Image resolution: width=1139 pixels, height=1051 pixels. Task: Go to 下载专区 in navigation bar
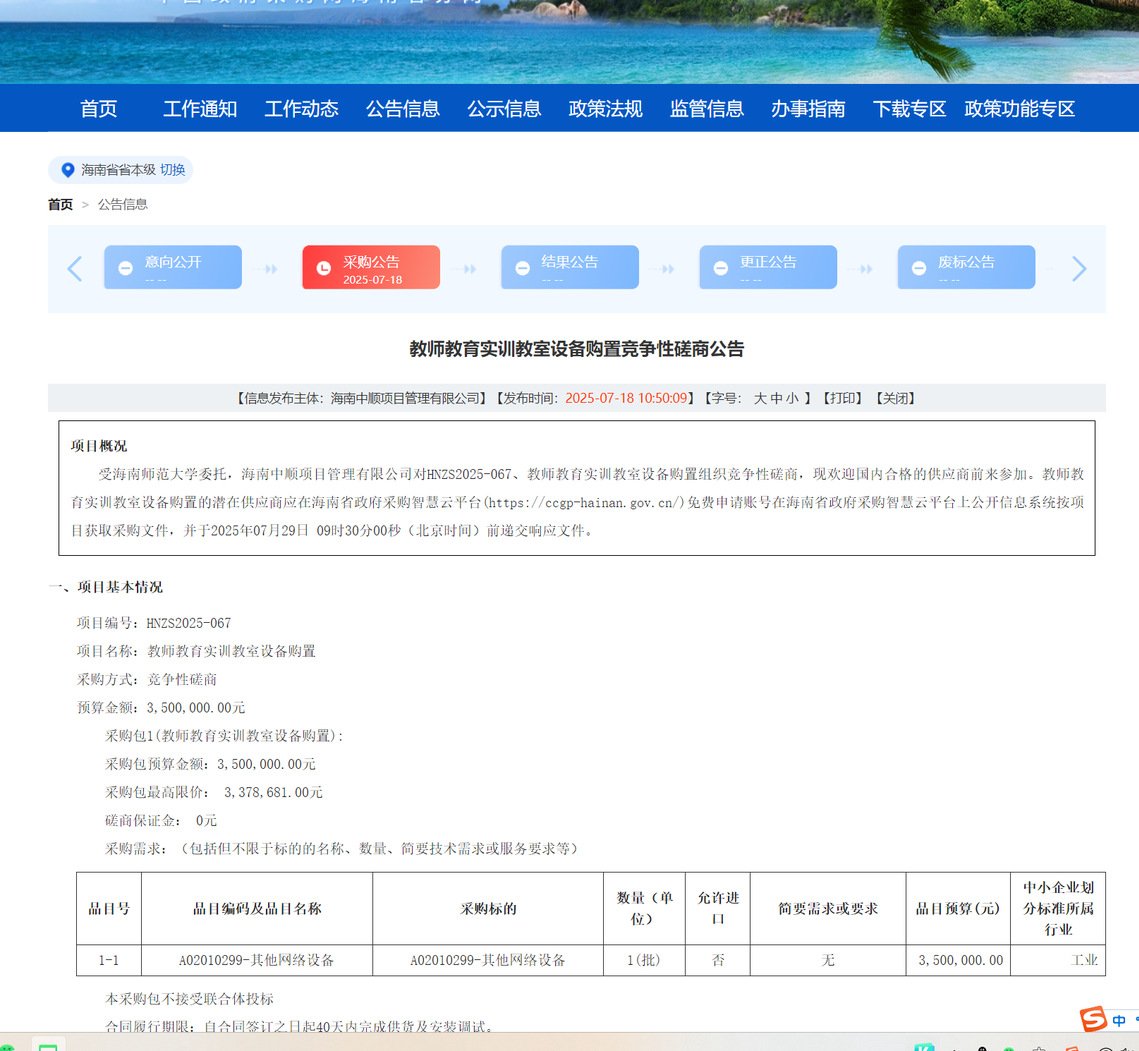(x=909, y=109)
